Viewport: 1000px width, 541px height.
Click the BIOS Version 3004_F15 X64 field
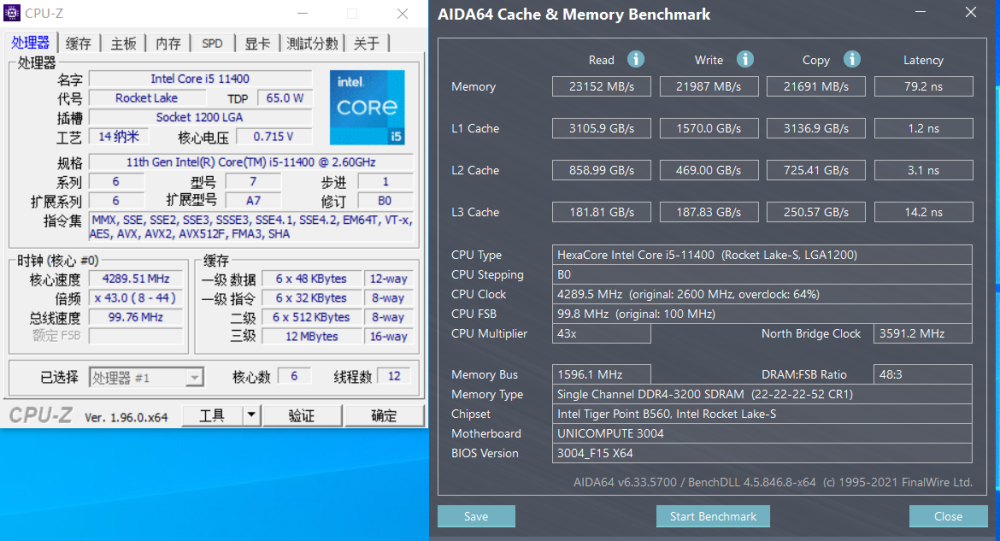tap(762, 453)
